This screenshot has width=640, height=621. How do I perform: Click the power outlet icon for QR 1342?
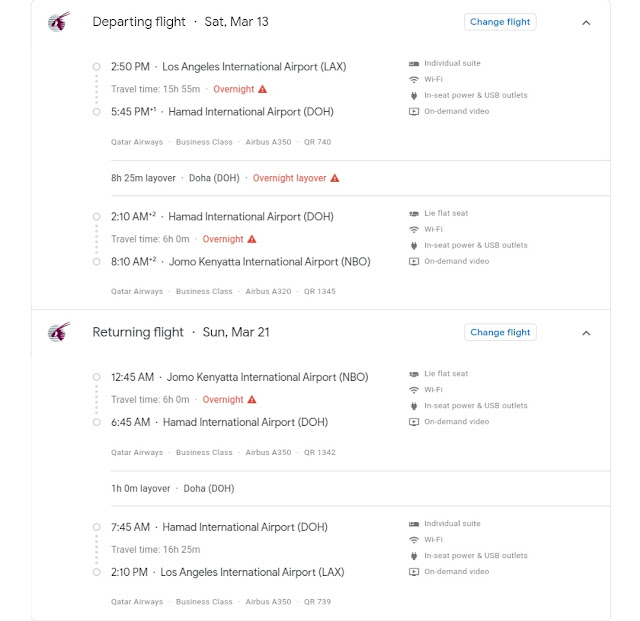pos(414,406)
